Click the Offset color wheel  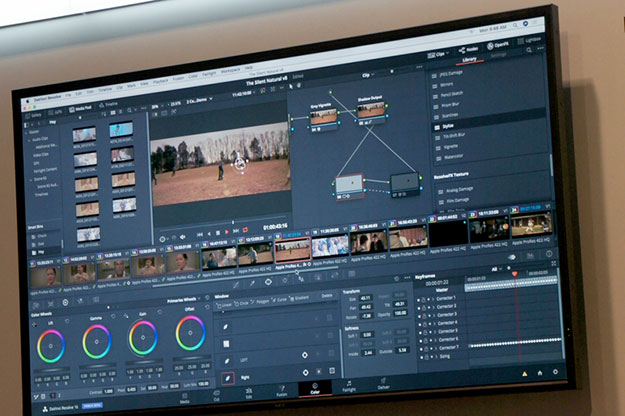(190, 334)
